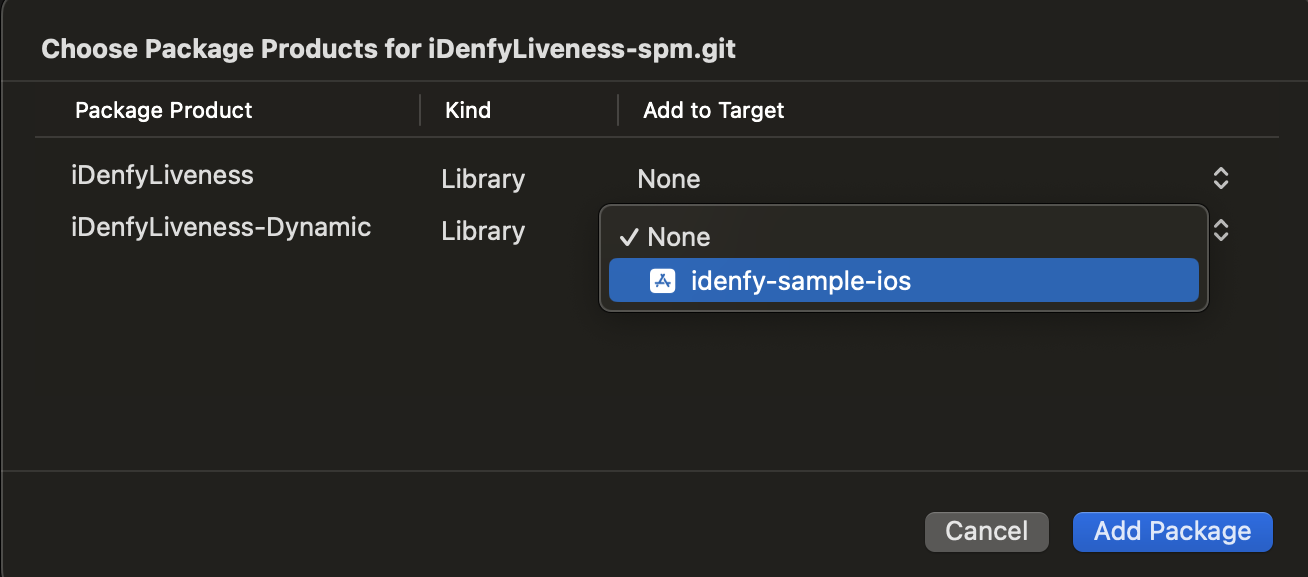The width and height of the screenshot is (1308, 577).
Task: Click the up-down chevrons in iDenfyLiveness row
Action: point(1220,179)
